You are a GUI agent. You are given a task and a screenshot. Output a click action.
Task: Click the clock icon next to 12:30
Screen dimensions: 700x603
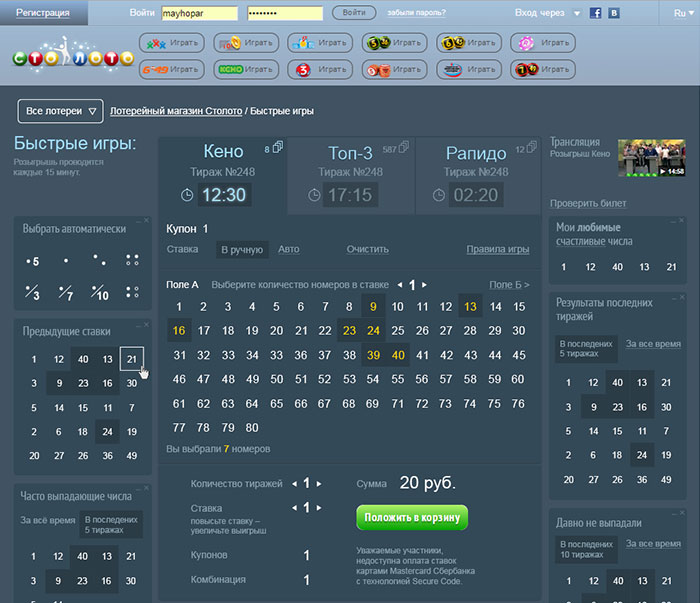point(187,194)
